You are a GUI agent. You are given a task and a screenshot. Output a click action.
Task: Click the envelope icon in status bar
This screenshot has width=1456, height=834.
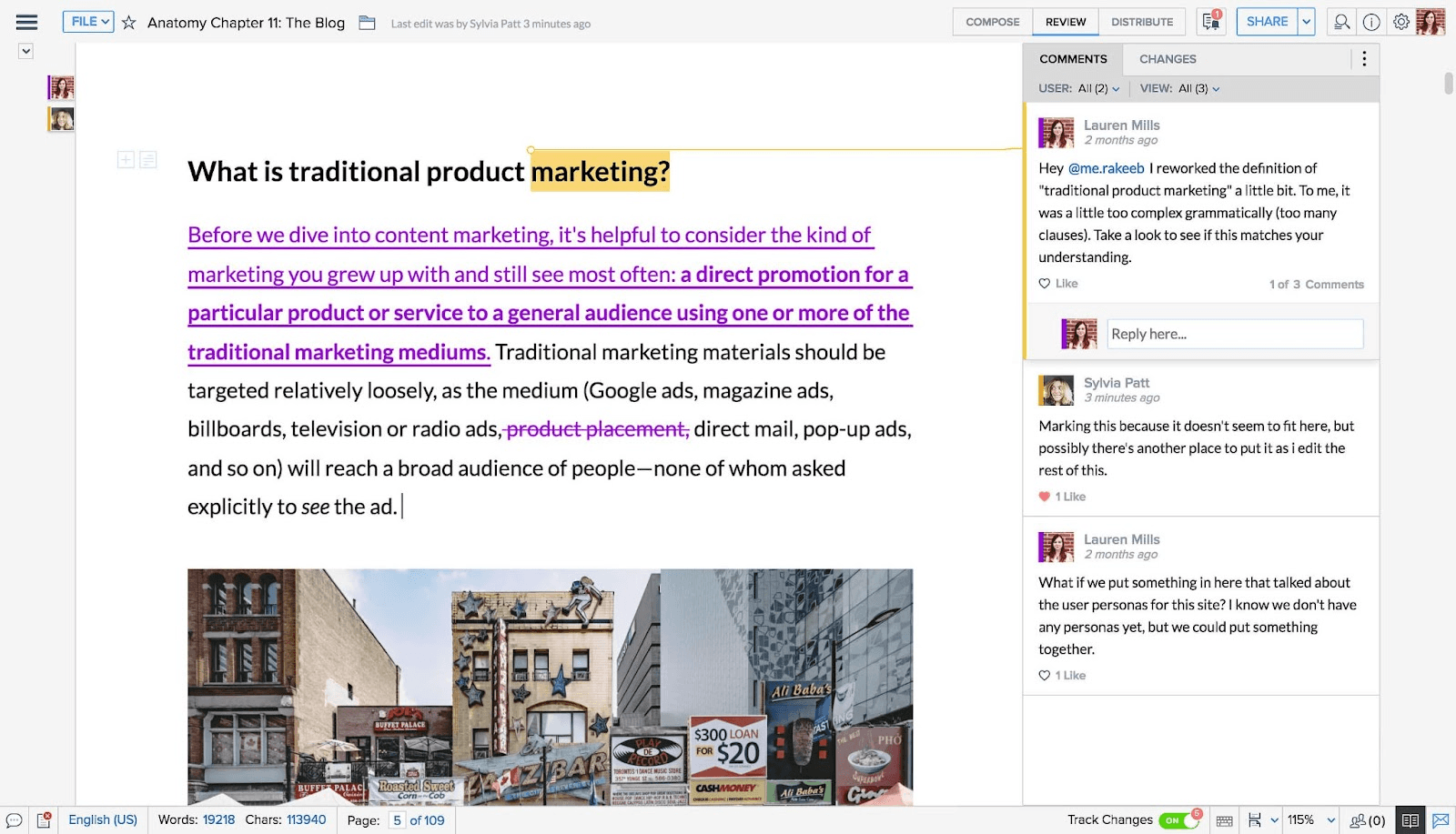point(1441,820)
